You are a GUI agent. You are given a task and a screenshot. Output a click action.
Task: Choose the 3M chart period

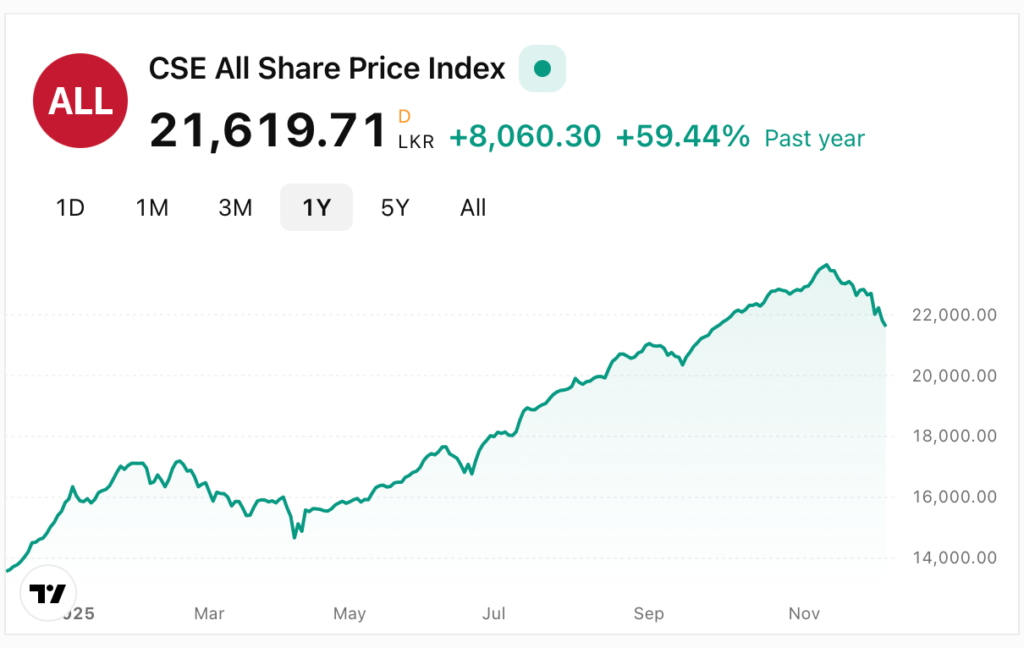tap(235, 208)
